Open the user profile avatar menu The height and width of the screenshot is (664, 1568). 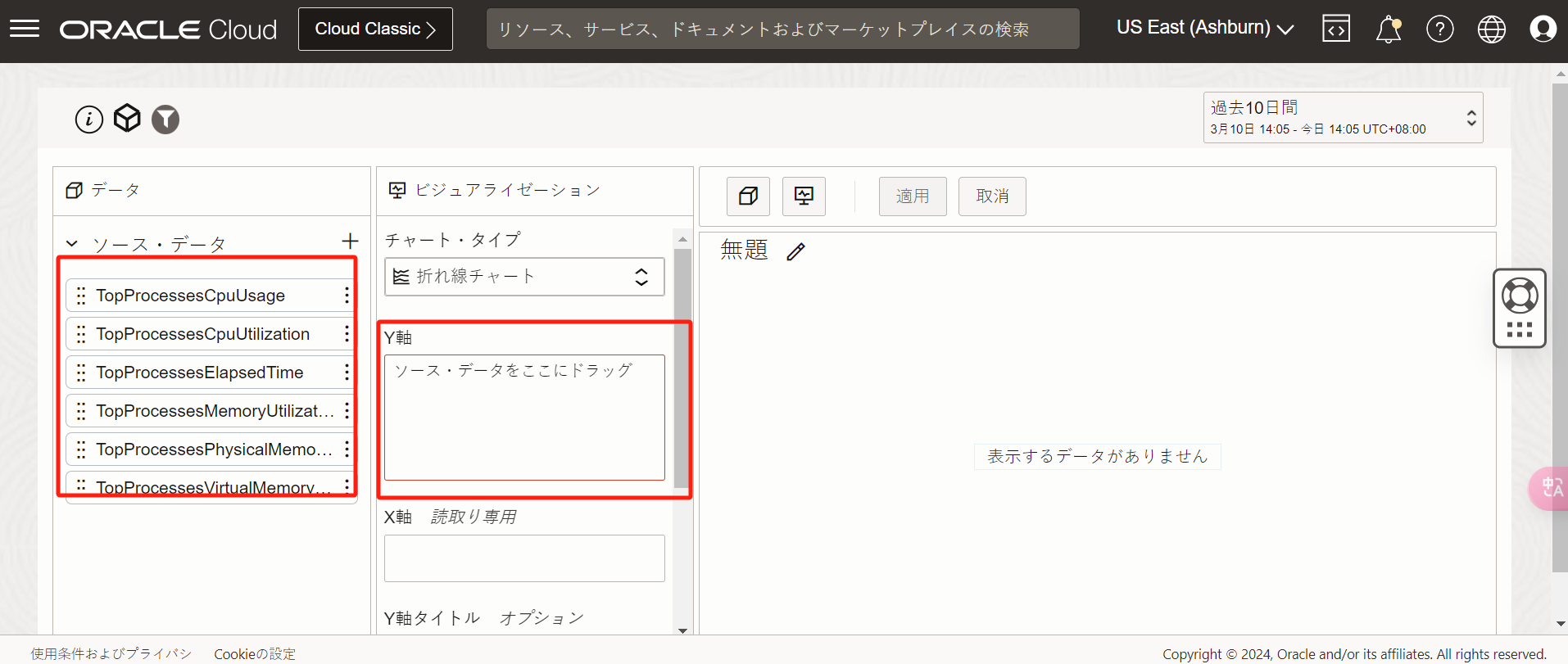(1543, 29)
